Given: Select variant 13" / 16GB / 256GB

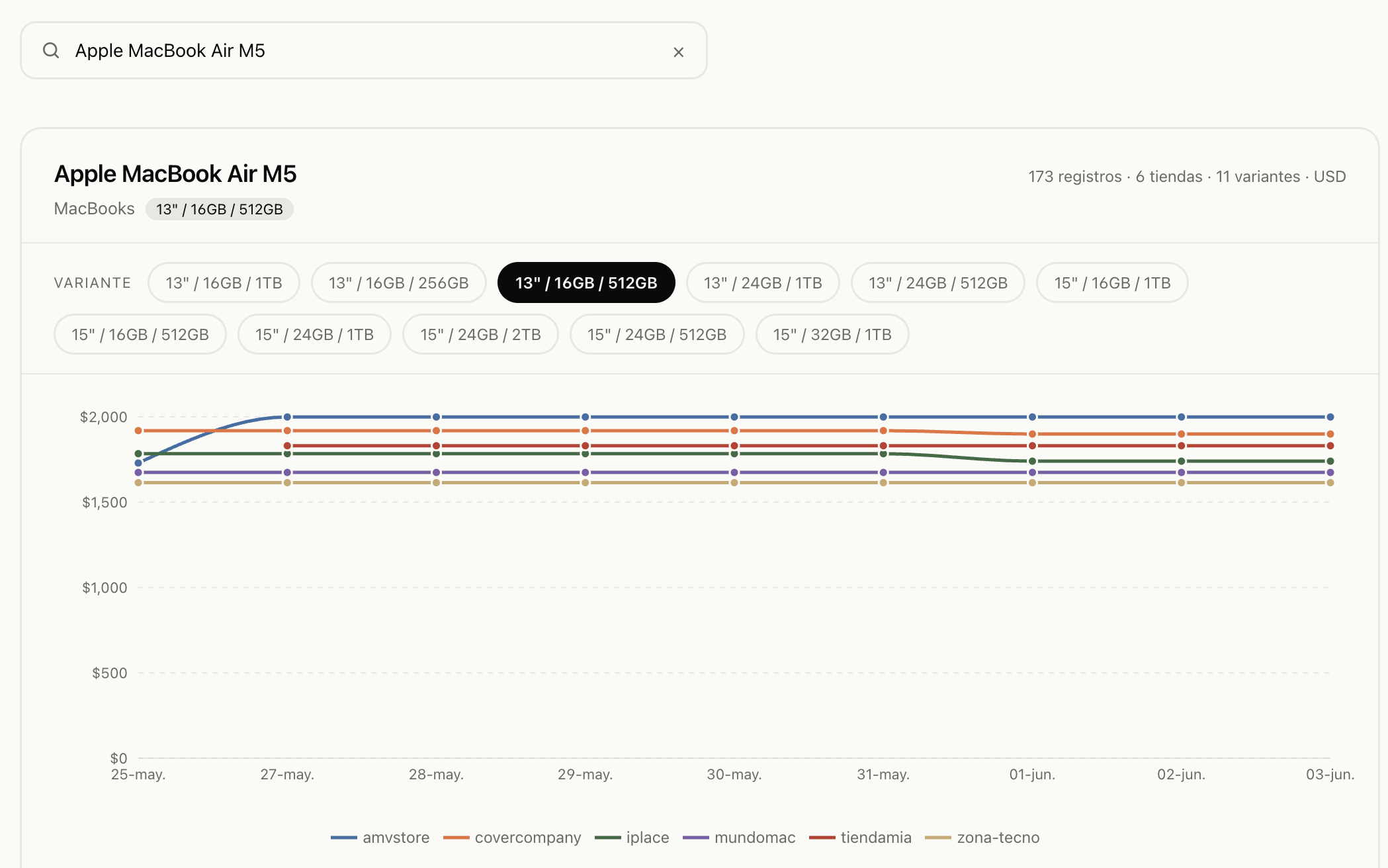Looking at the screenshot, I should (x=399, y=282).
